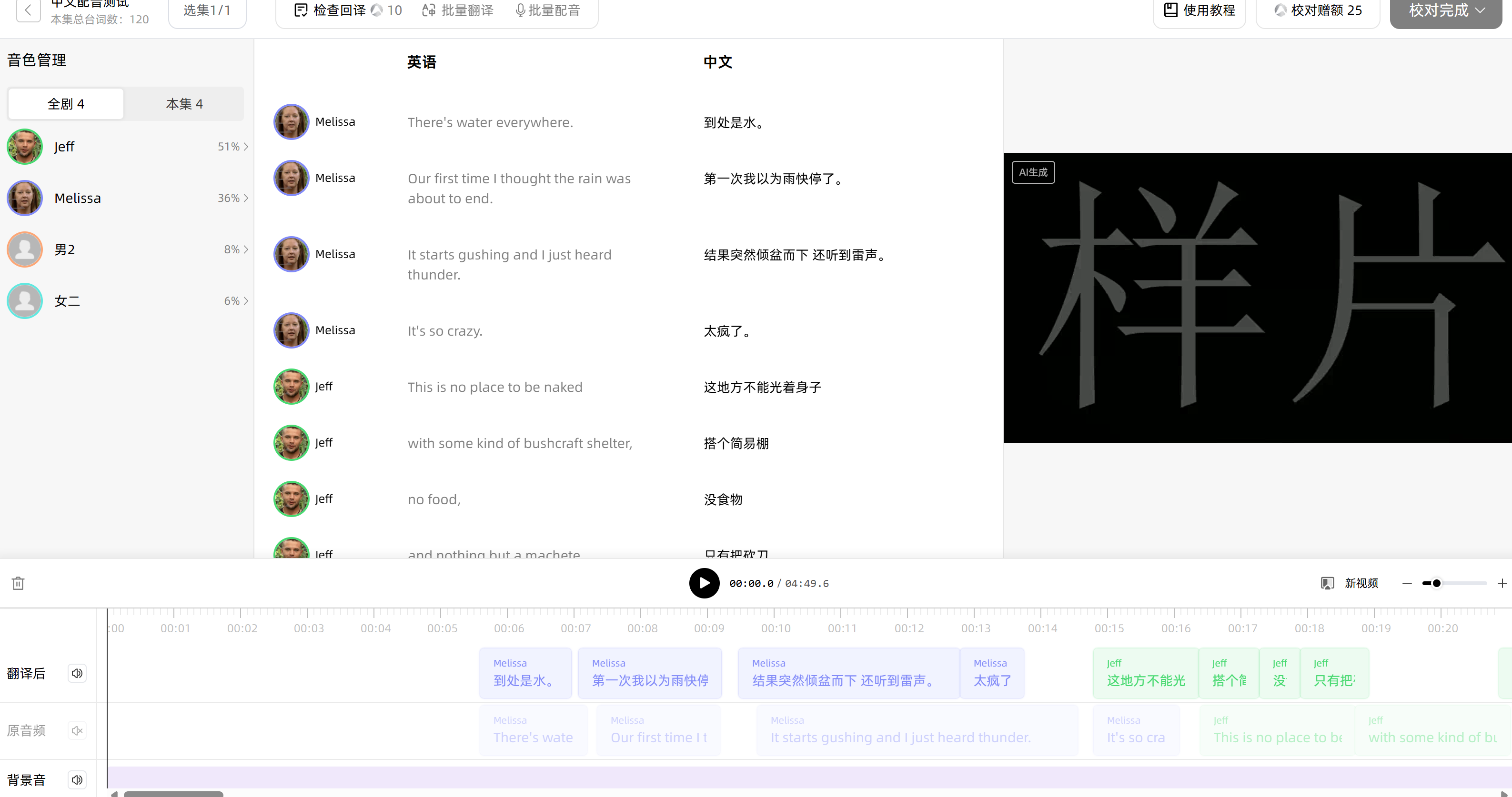Switch to 本集 4 tab

pos(184,104)
